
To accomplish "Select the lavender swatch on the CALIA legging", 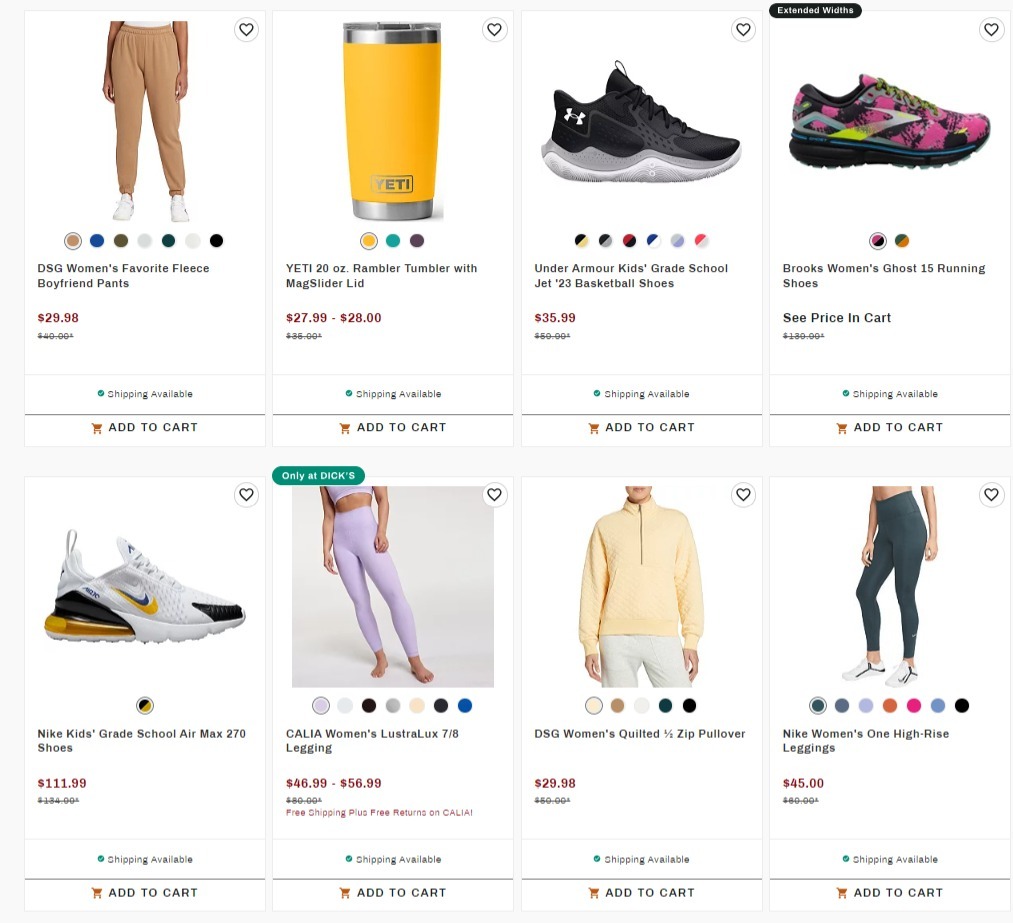I will pos(320,705).
